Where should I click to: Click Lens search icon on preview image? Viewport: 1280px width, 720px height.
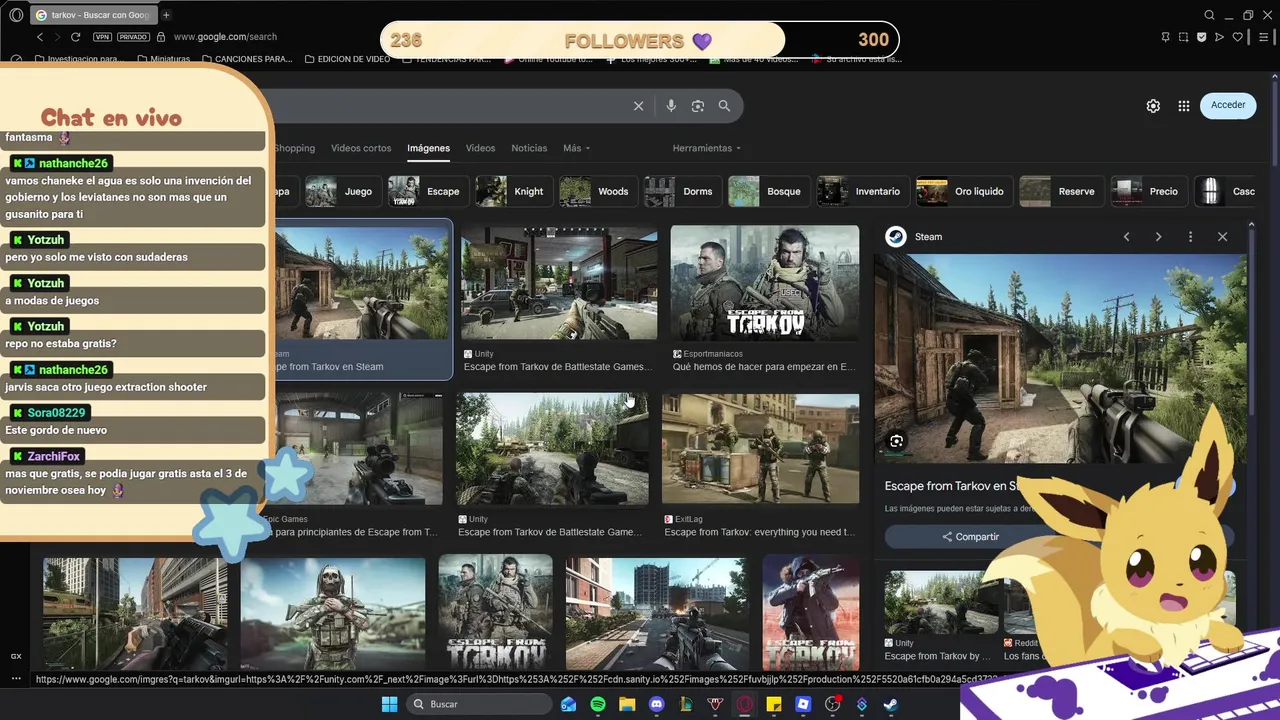[x=896, y=441]
